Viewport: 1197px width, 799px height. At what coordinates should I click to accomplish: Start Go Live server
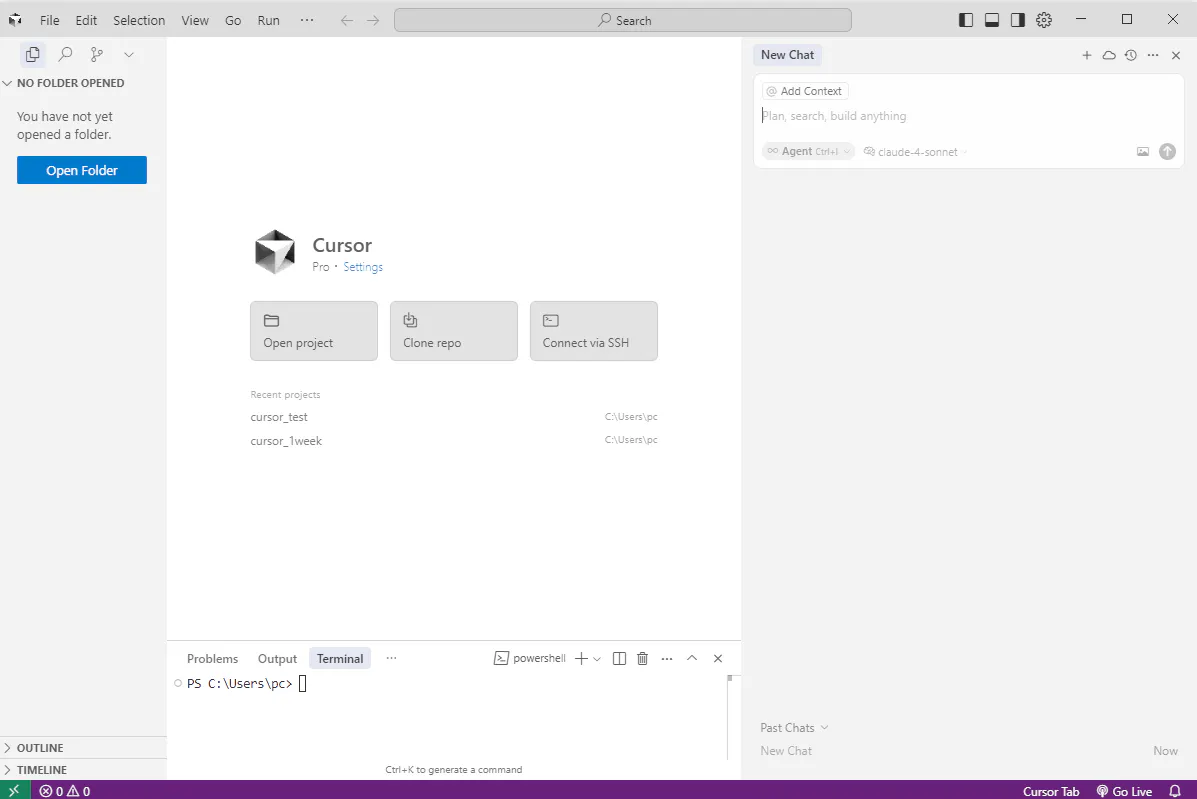(x=1124, y=791)
